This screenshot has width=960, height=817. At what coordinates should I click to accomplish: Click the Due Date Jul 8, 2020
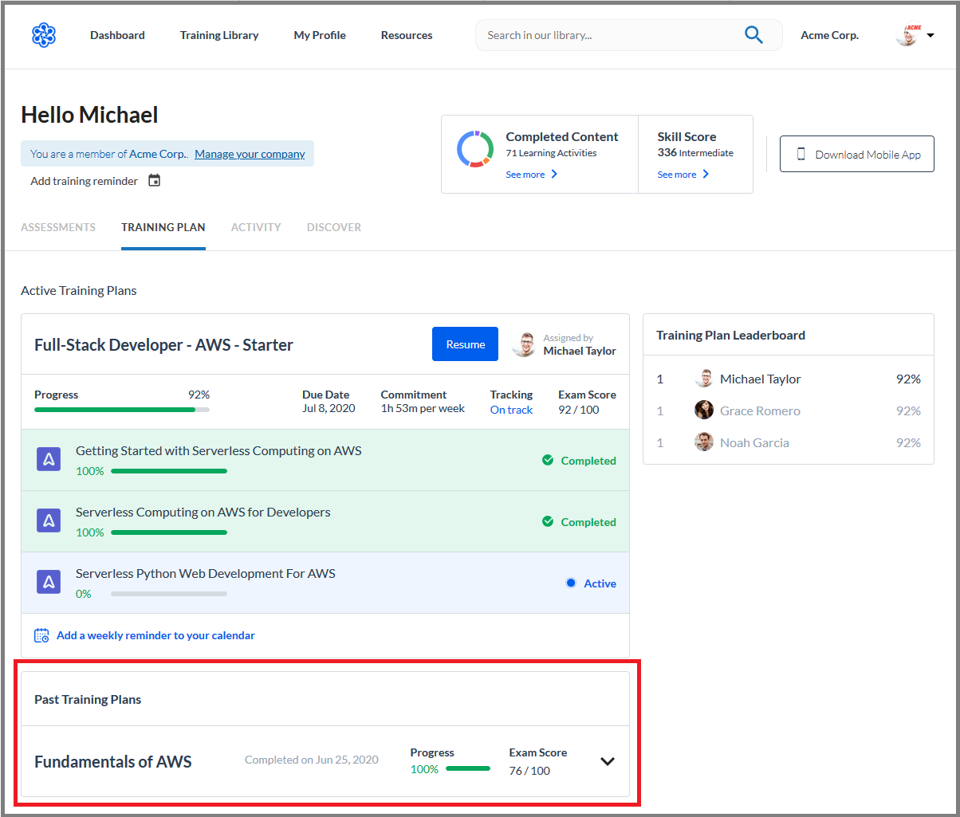click(328, 408)
